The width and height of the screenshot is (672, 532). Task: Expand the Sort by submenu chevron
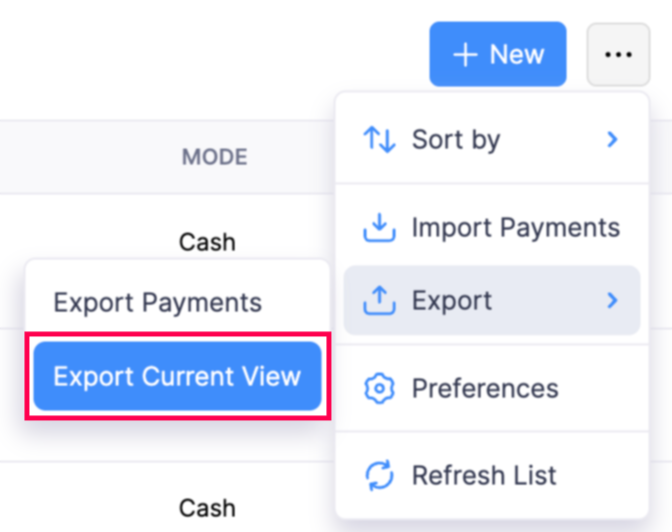tap(612, 139)
